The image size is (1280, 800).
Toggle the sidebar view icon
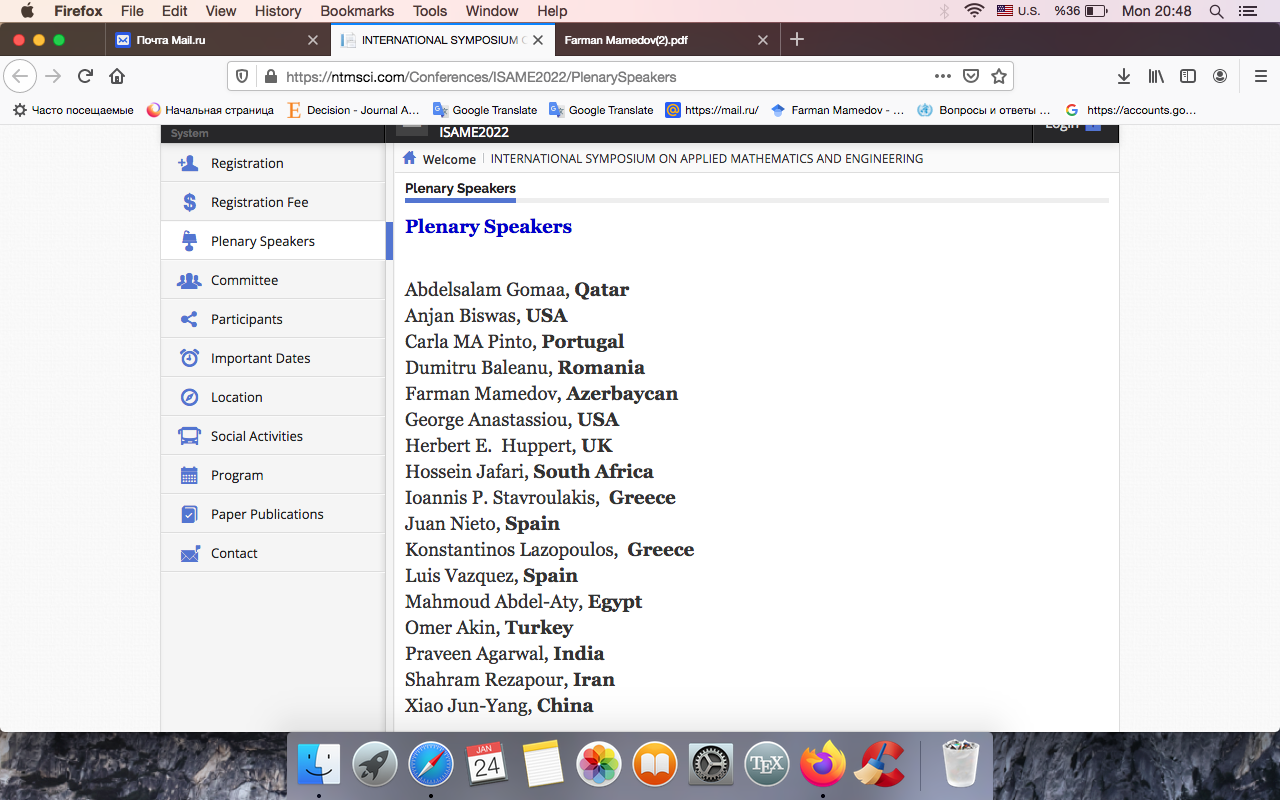pyautogui.click(x=1188, y=77)
